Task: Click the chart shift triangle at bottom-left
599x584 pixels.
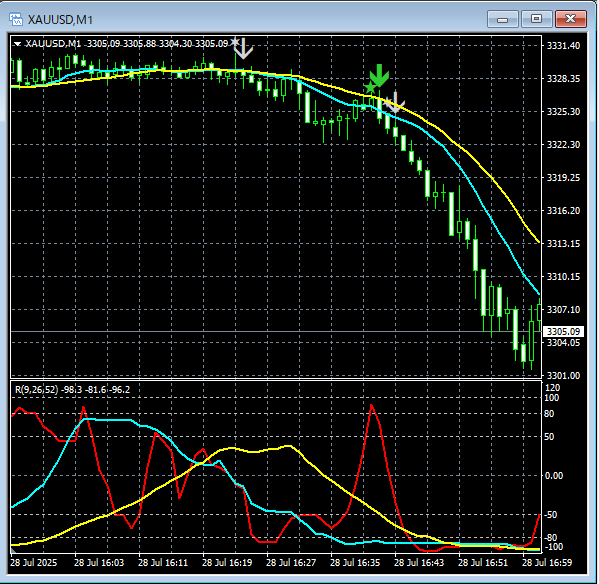Action: 13,550
